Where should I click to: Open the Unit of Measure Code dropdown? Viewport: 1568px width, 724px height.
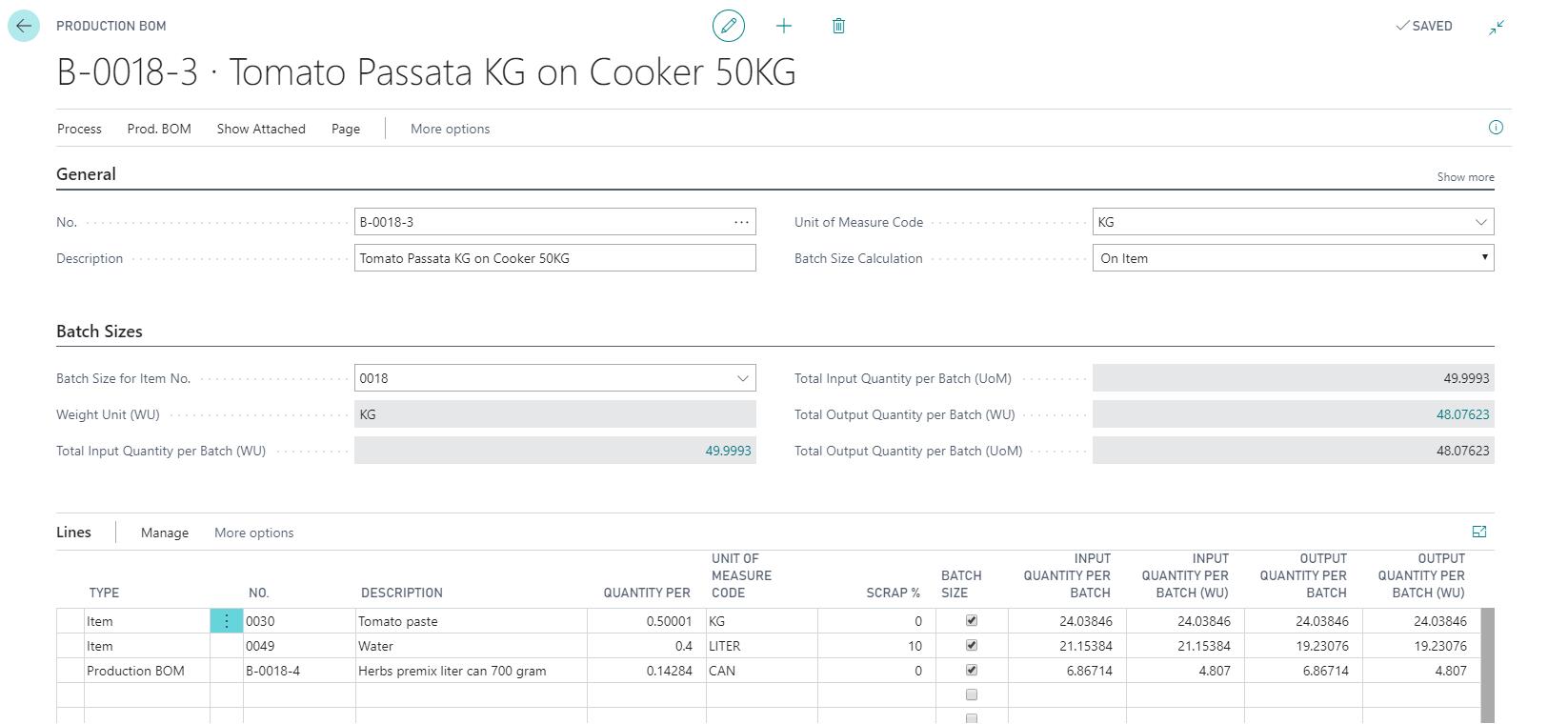1480,222
